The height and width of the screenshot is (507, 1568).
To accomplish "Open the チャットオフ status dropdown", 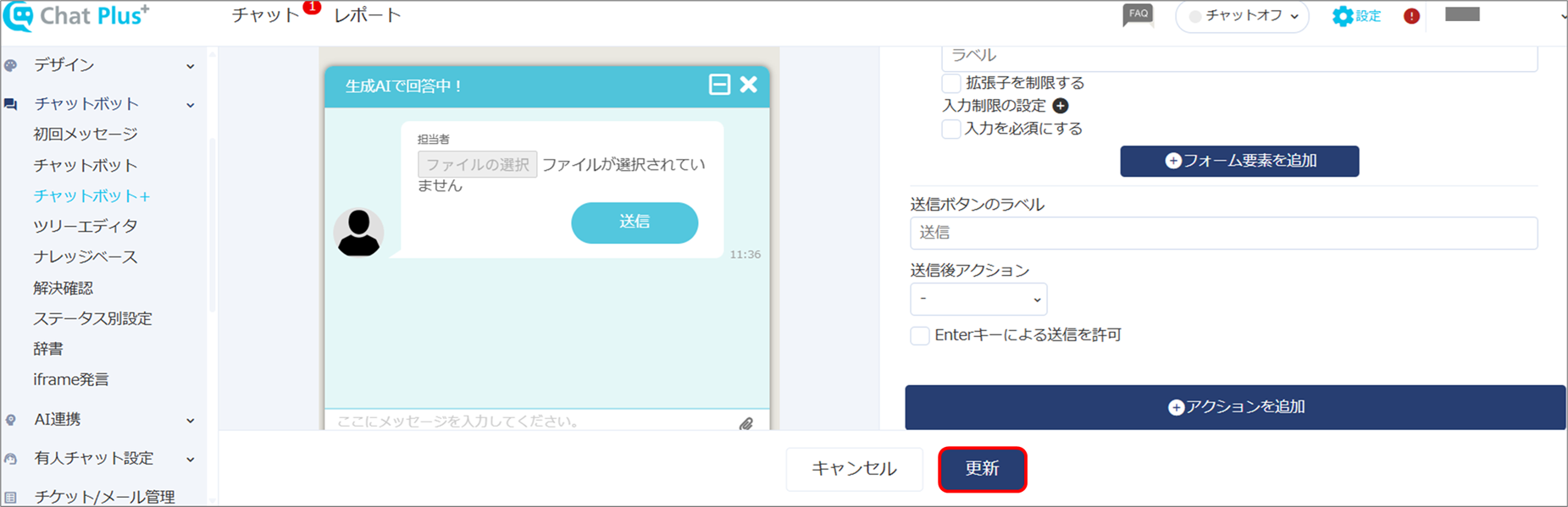I will 1242,16.
